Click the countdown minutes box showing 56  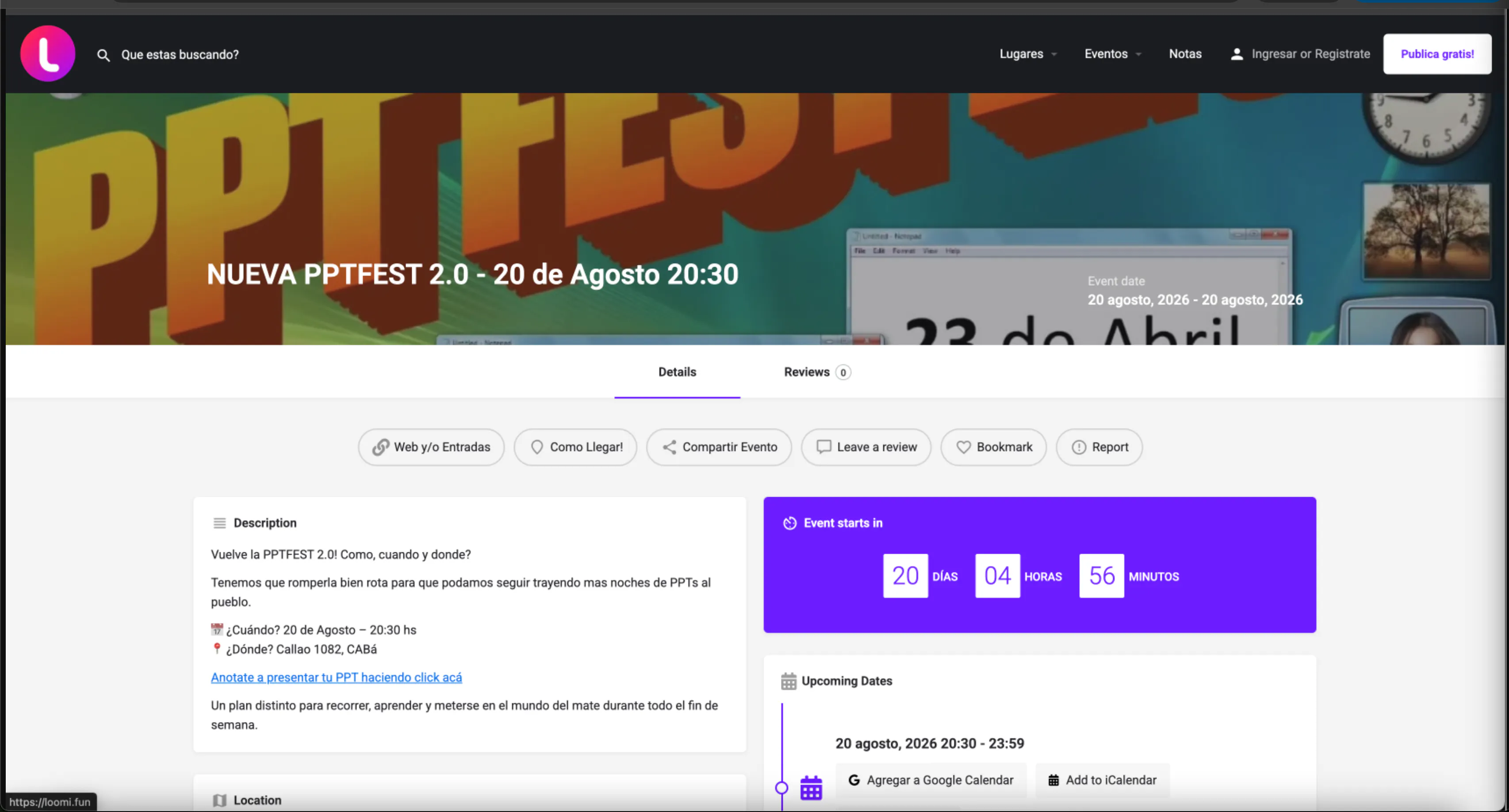(1102, 576)
